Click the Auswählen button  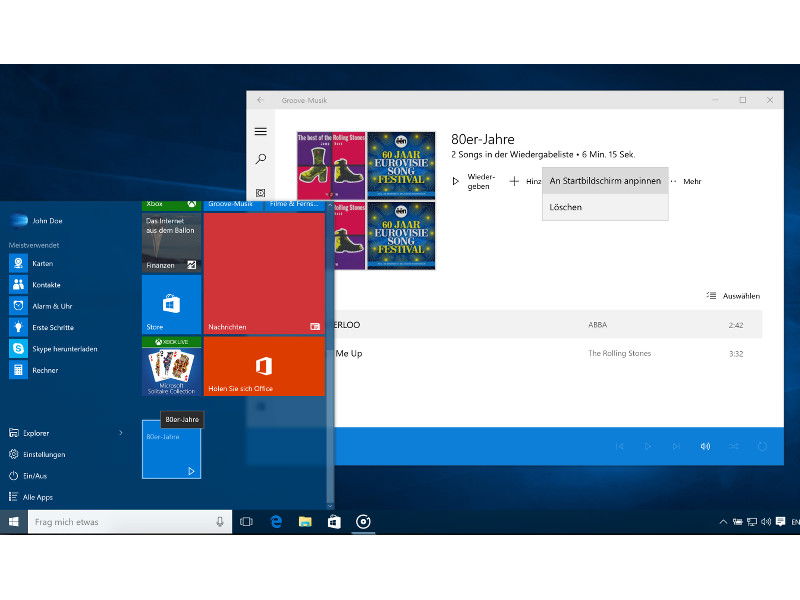[733, 296]
